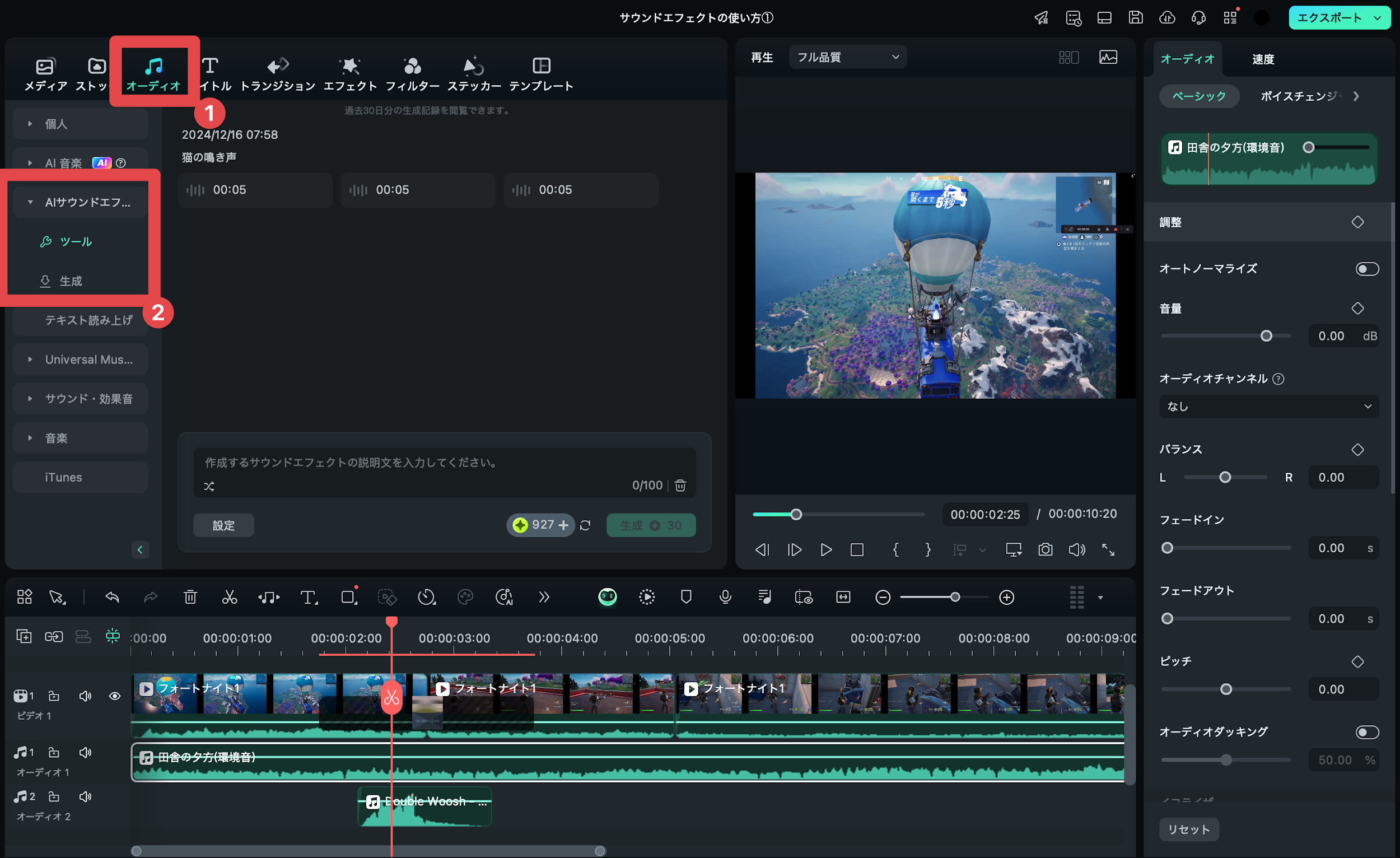This screenshot has height=858, width=1400.
Task: Clear the prompt with the trash icon
Action: point(680,485)
